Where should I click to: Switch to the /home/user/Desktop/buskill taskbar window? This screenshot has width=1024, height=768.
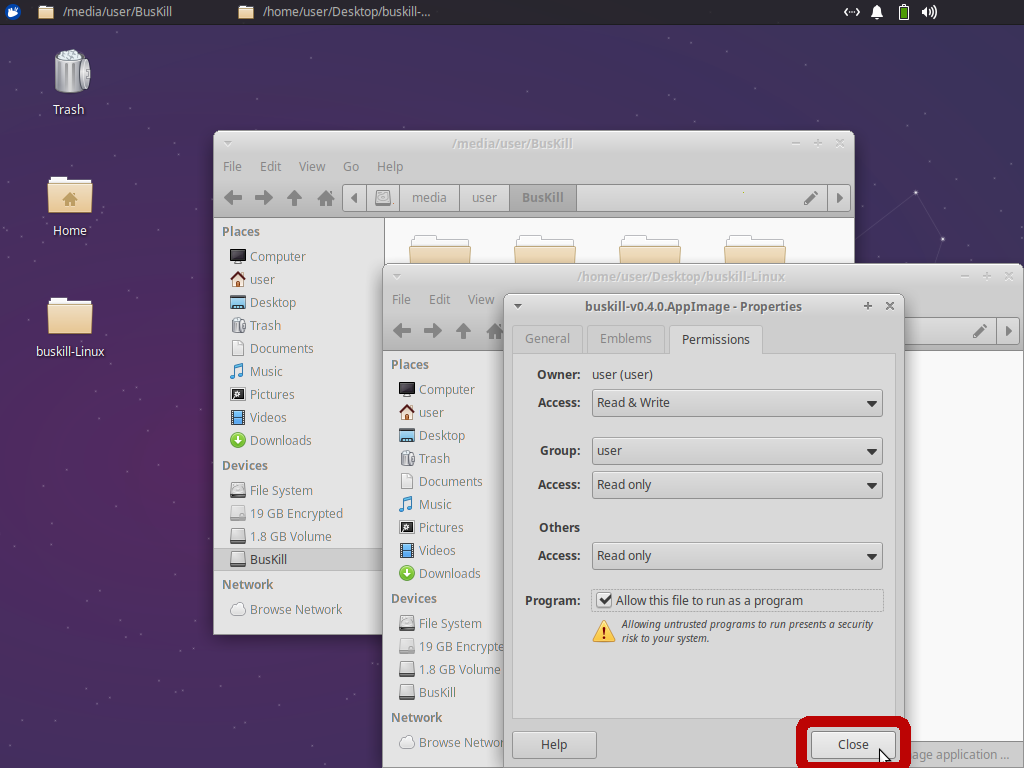pyautogui.click(x=334, y=12)
